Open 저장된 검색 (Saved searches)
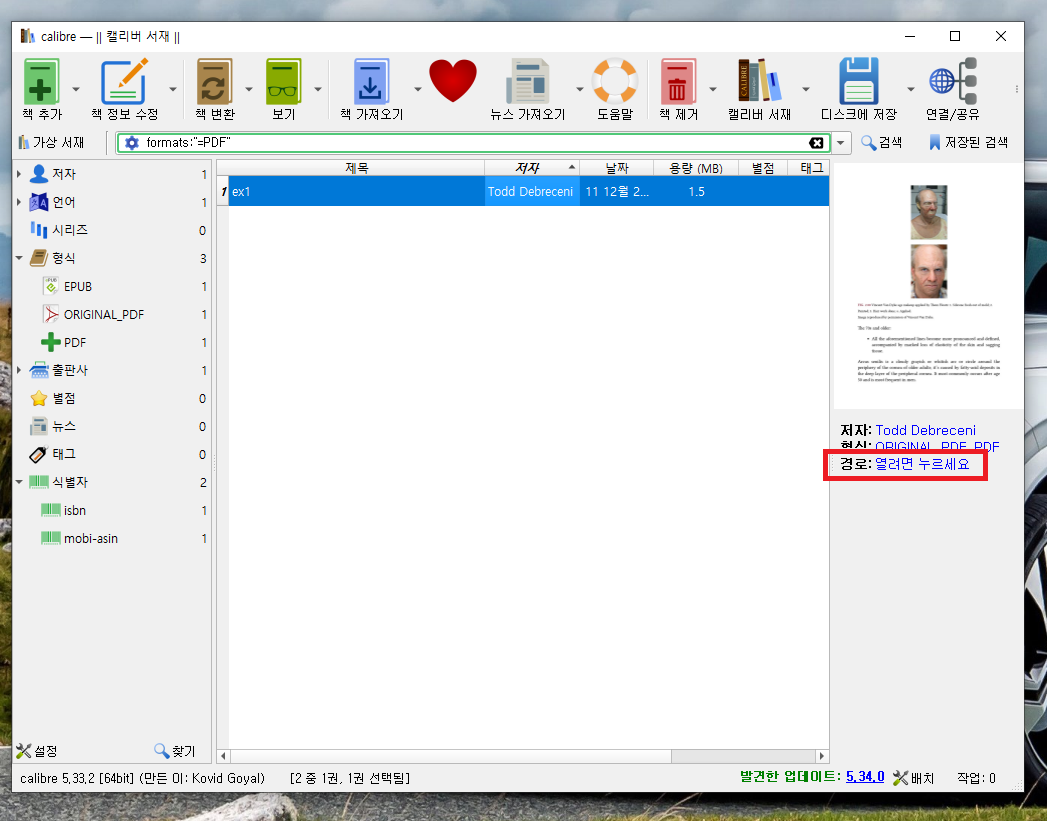 pos(968,142)
